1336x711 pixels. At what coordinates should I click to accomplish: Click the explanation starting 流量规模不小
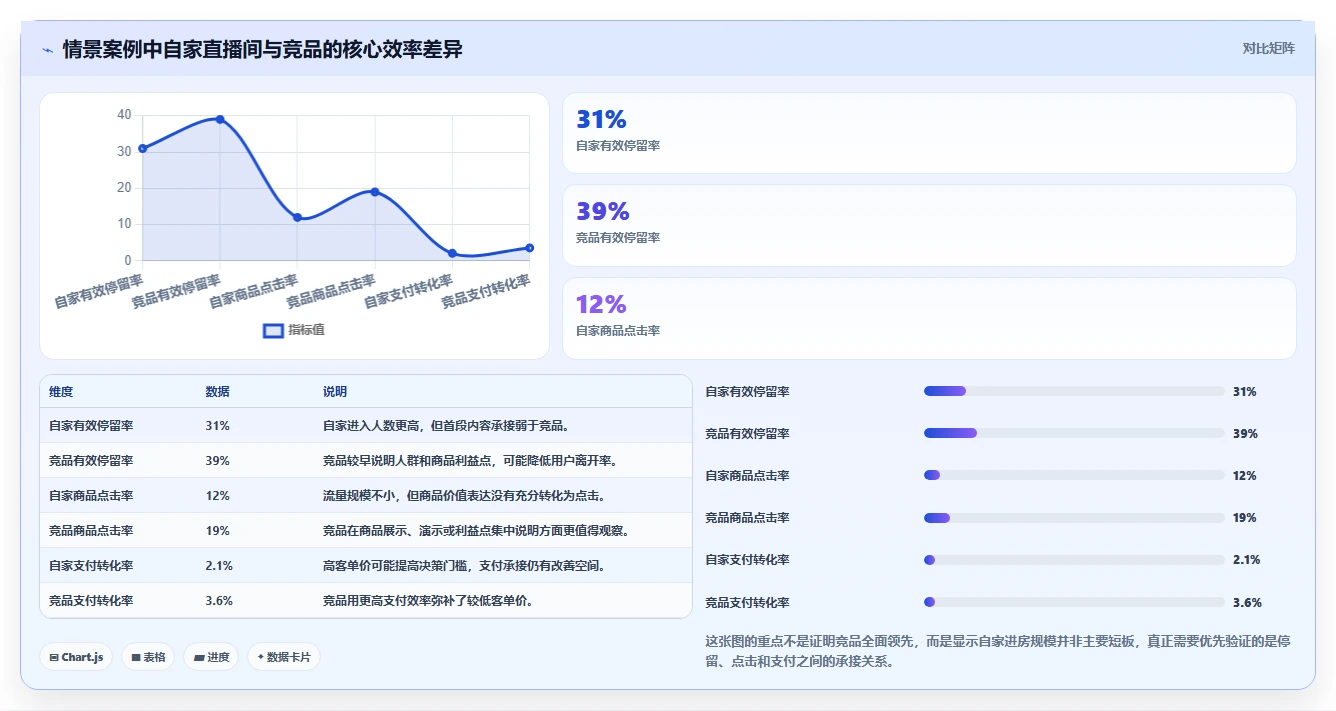[464, 496]
